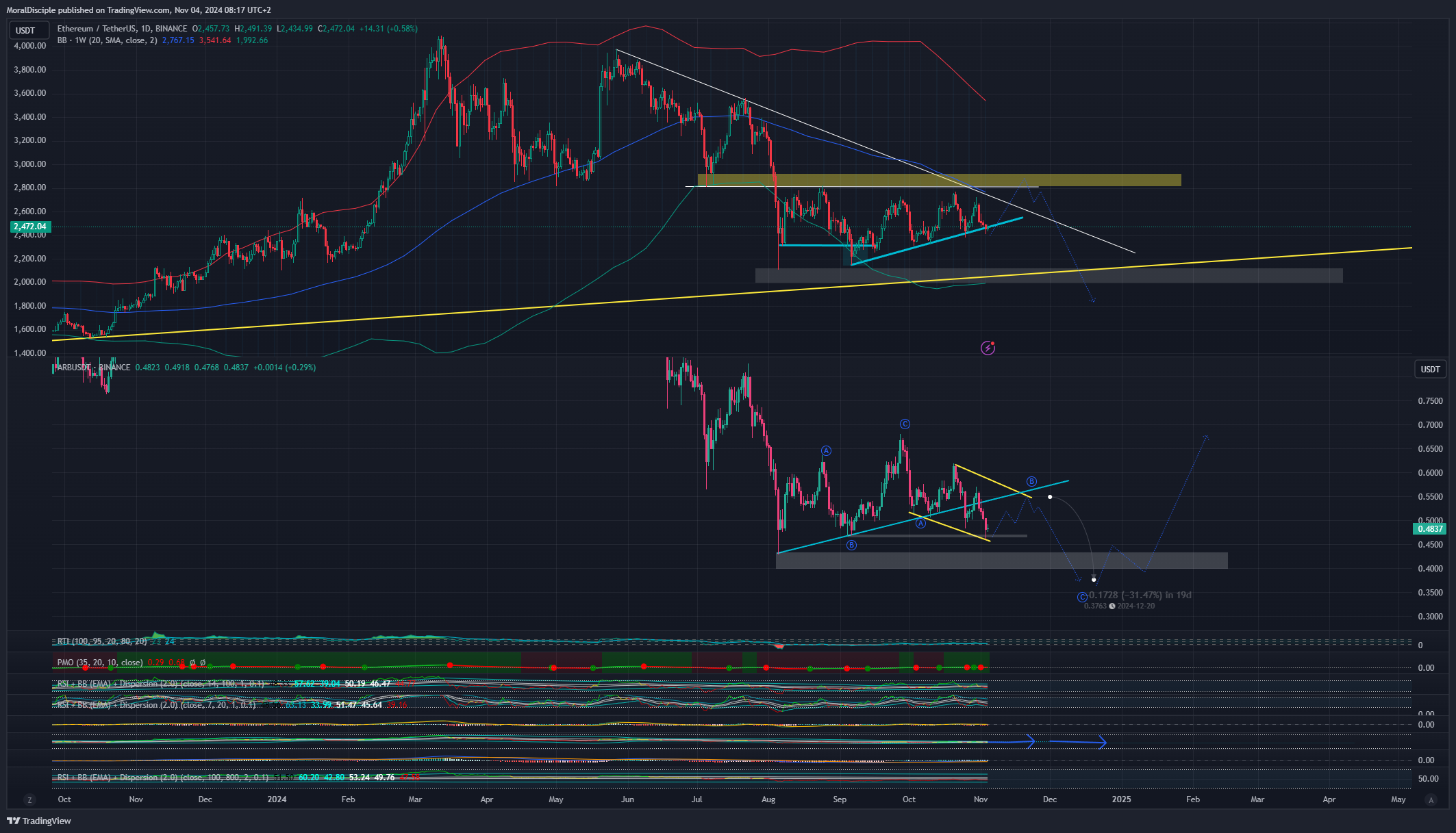Viewport: 1456px width, 833px height.
Task: Click the Z timezone icon beside the time axis
Action: pos(29,799)
